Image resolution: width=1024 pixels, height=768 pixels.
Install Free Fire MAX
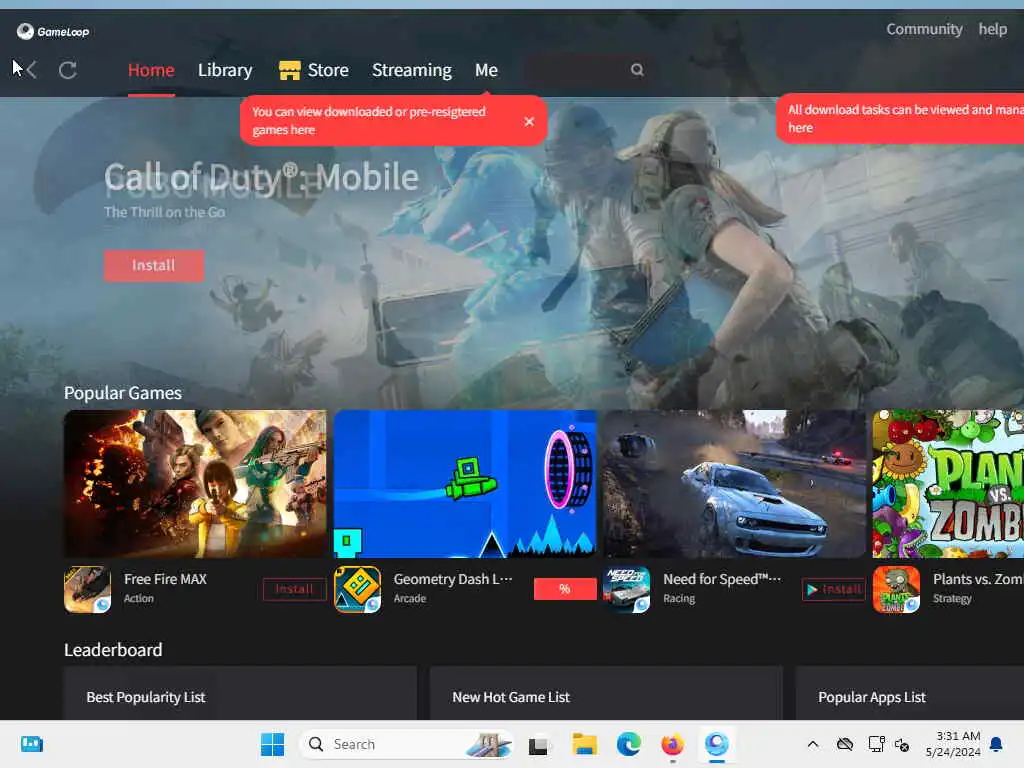point(295,589)
